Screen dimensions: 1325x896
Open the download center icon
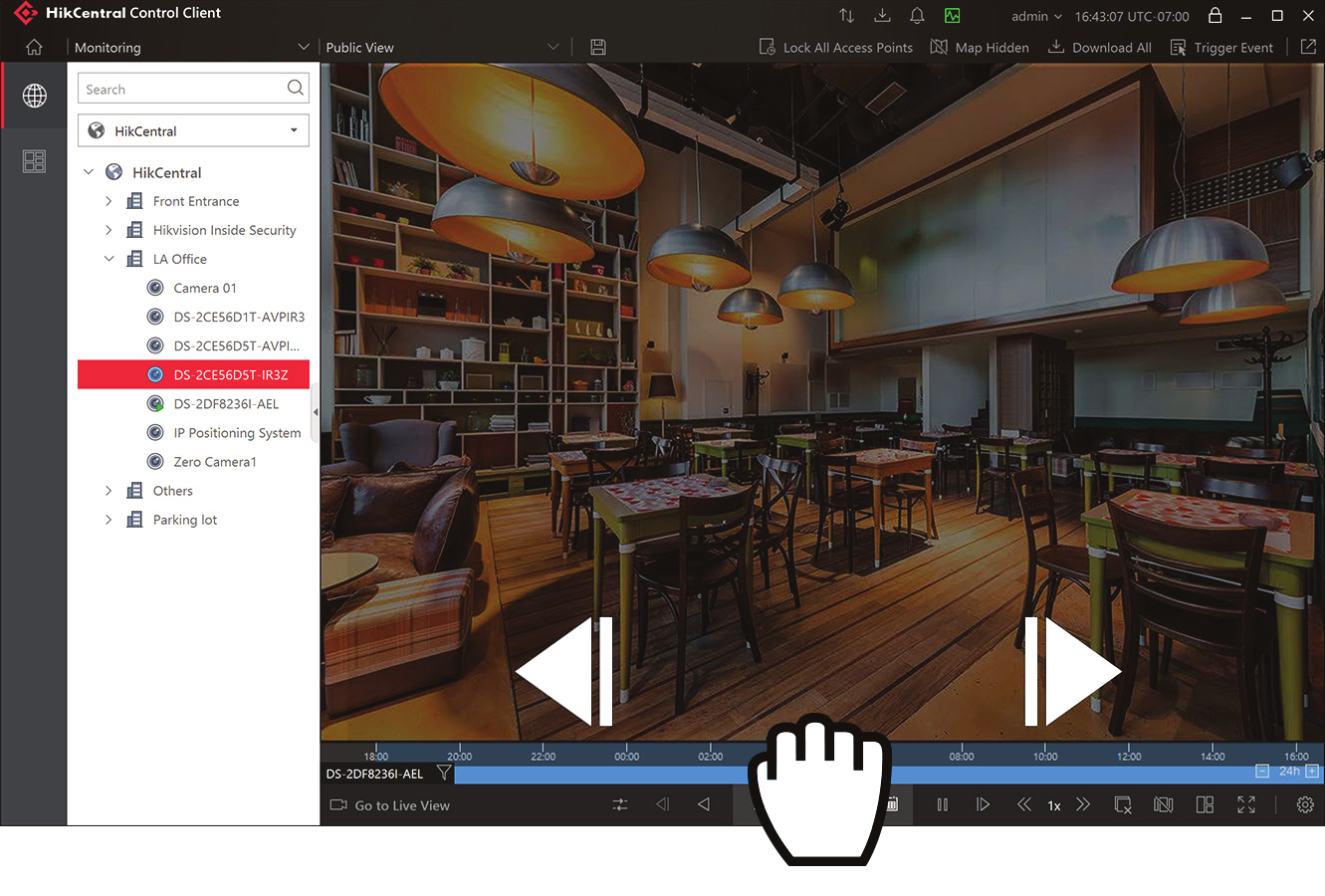(882, 16)
